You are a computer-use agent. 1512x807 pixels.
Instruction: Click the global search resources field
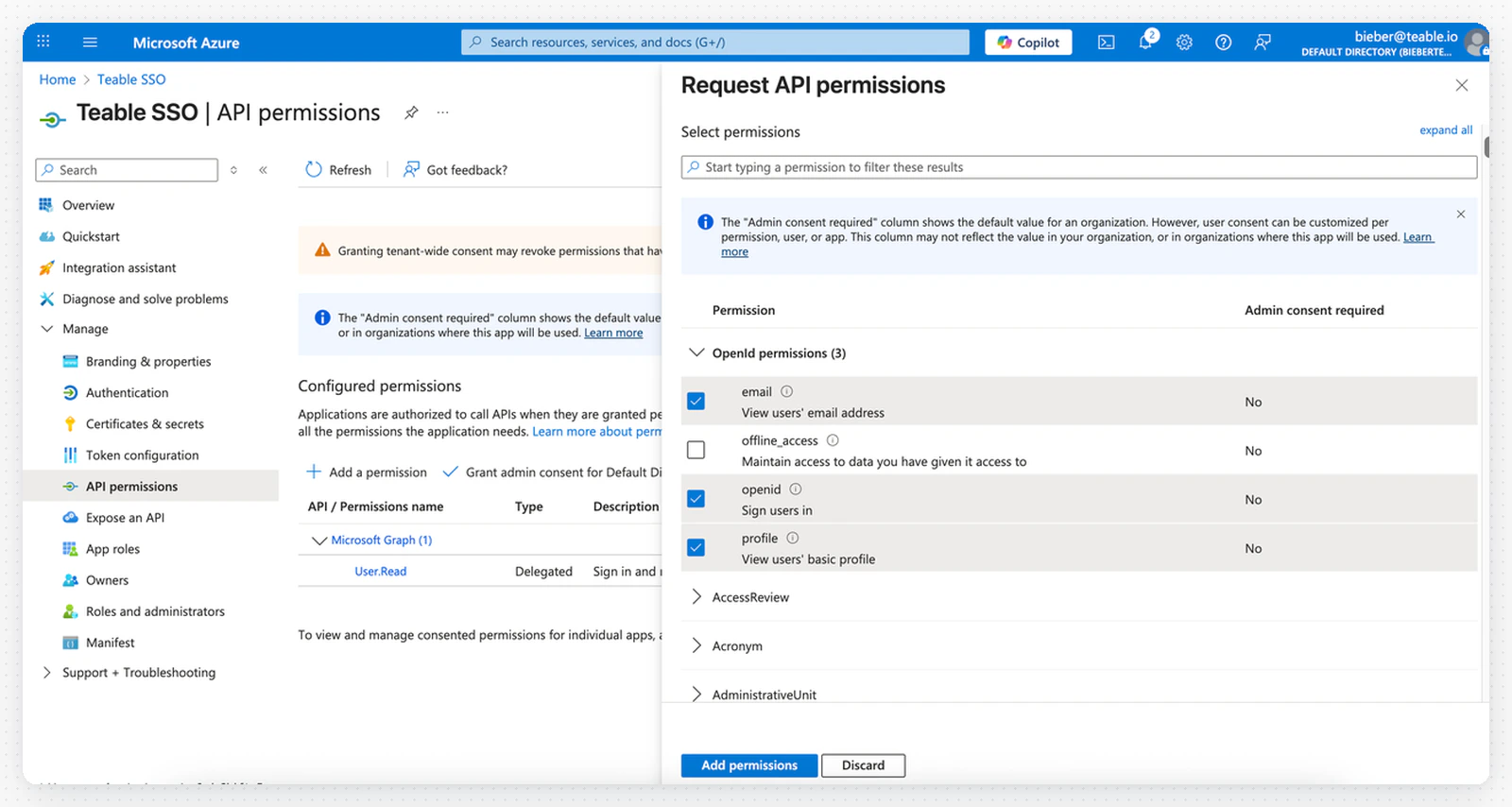point(715,42)
